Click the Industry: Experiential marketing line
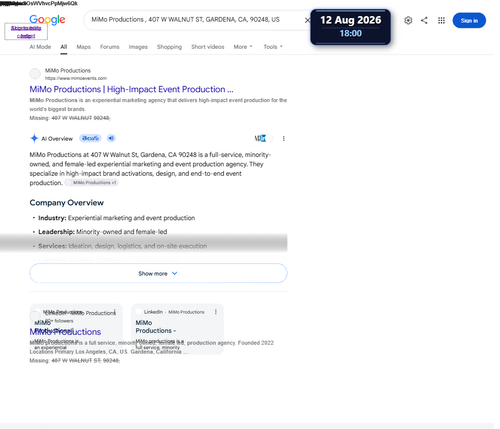Image resolution: width=500 pixels, height=429 pixels. click(x=116, y=218)
